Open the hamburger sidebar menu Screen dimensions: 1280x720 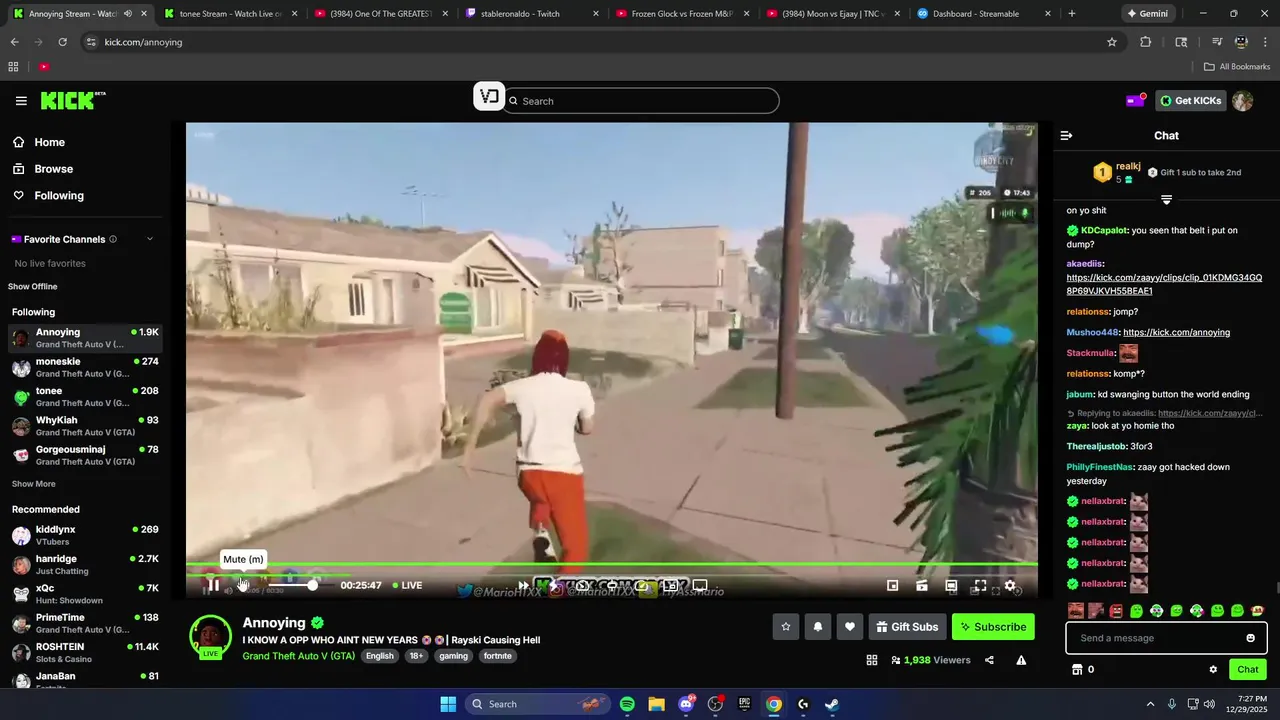pyautogui.click(x=21, y=100)
